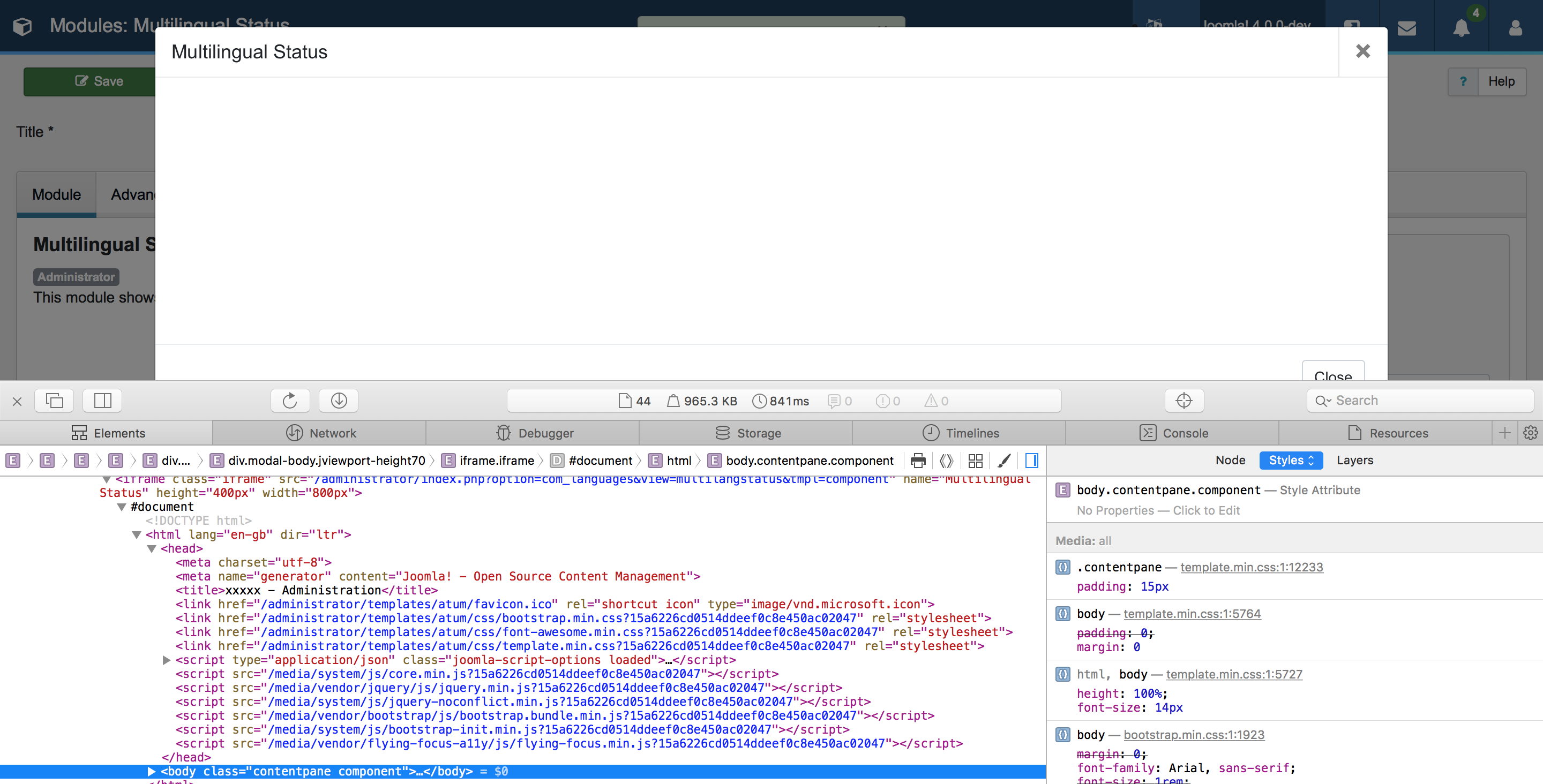
Task: Dock the inspector to the side
Action: coord(102,401)
